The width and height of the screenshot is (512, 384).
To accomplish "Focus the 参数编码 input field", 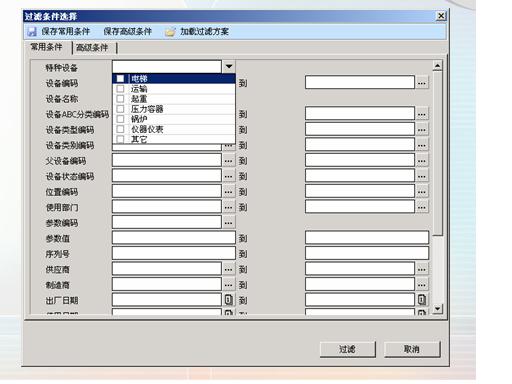I will [x=167, y=222].
